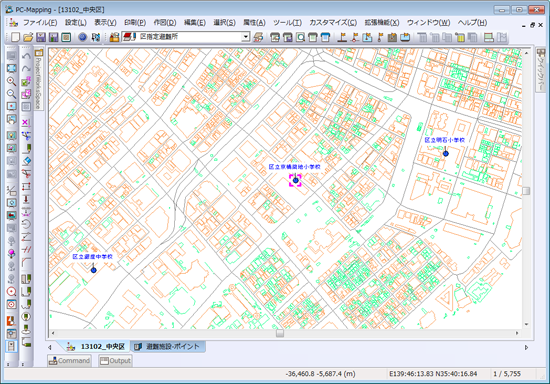Screen dimensions: 550x384
Task: Select the zoom in magnifier tool
Action: coord(12,81)
